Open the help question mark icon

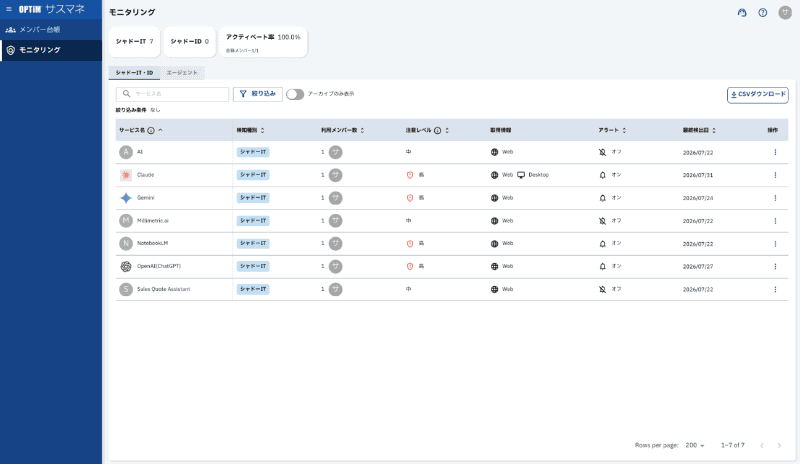(763, 13)
